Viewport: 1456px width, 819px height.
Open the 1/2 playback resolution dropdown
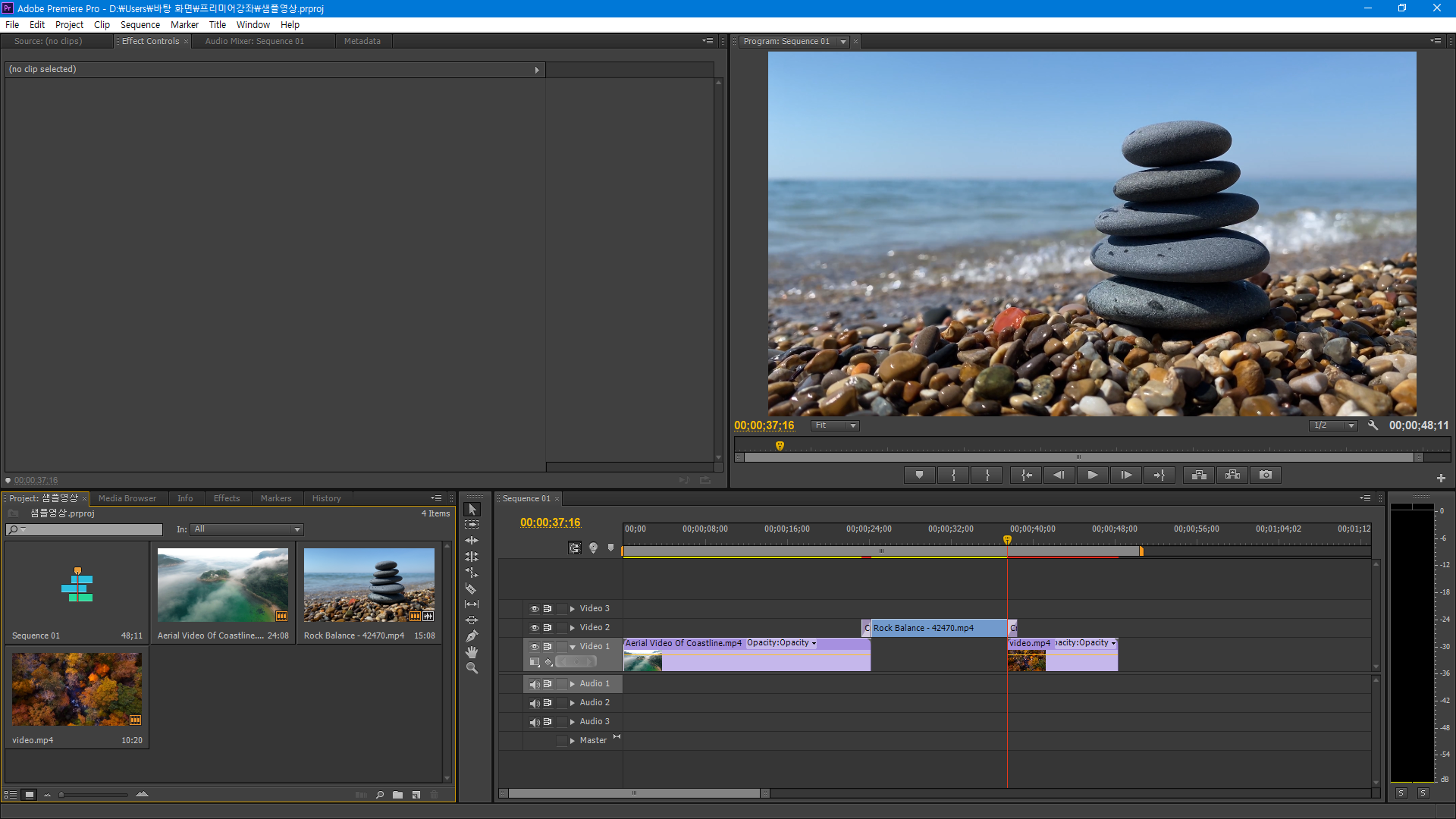tap(1332, 425)
